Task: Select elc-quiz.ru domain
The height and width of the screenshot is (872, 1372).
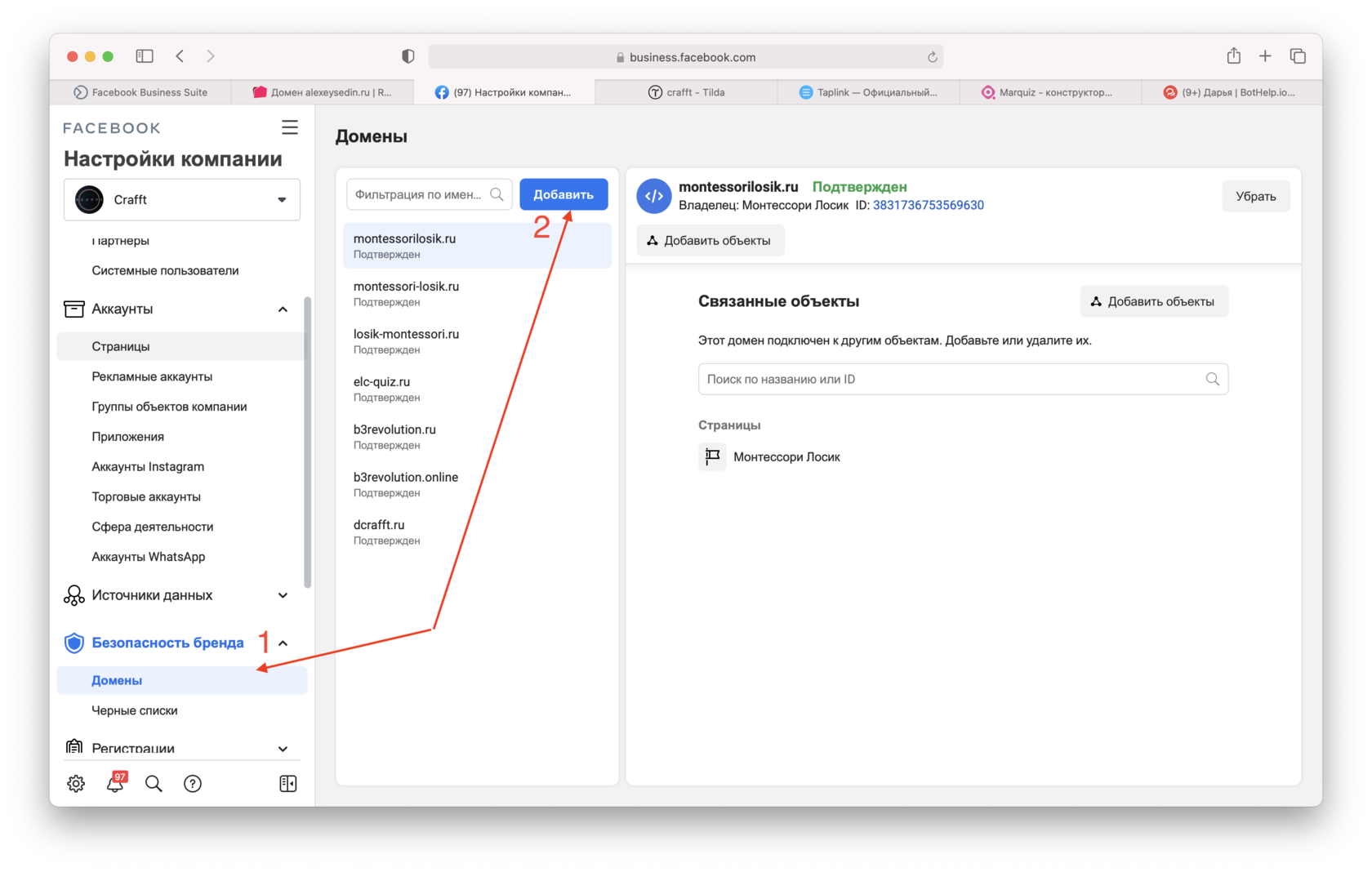Action: click(477, 389)
